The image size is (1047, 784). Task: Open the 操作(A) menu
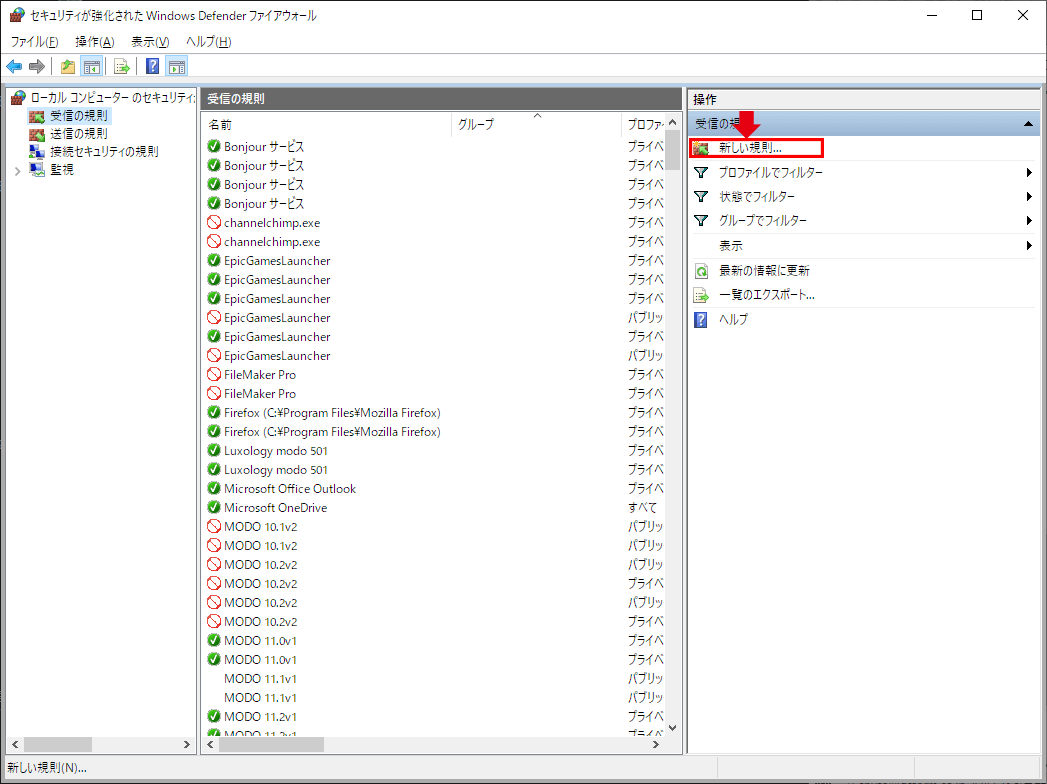(x=95, y=41)
